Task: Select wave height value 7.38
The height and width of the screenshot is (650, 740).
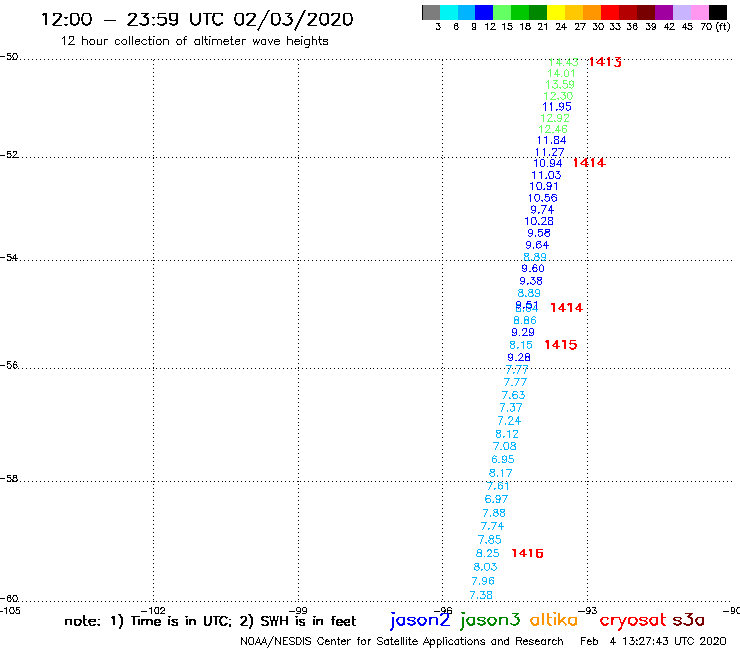Action: (x=481, y=595)
